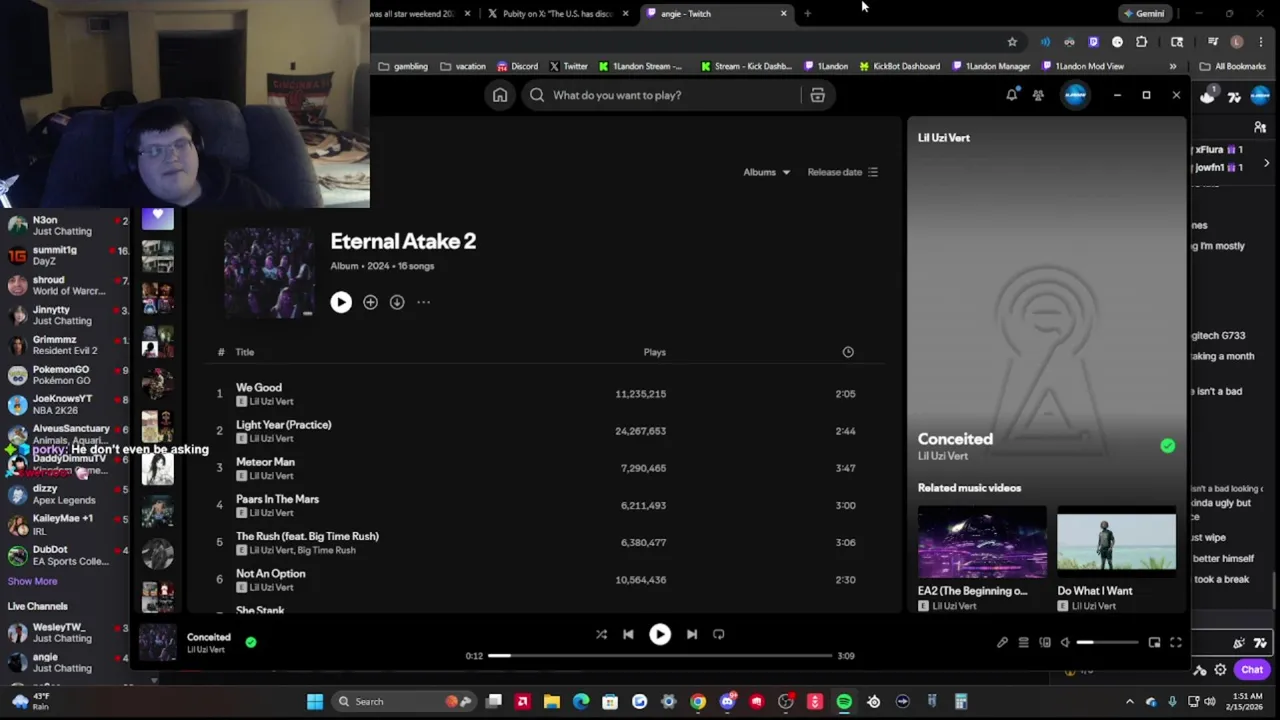Play the Eternal Atake 2 album
The image size is (1280, 720).
point(341,302)
